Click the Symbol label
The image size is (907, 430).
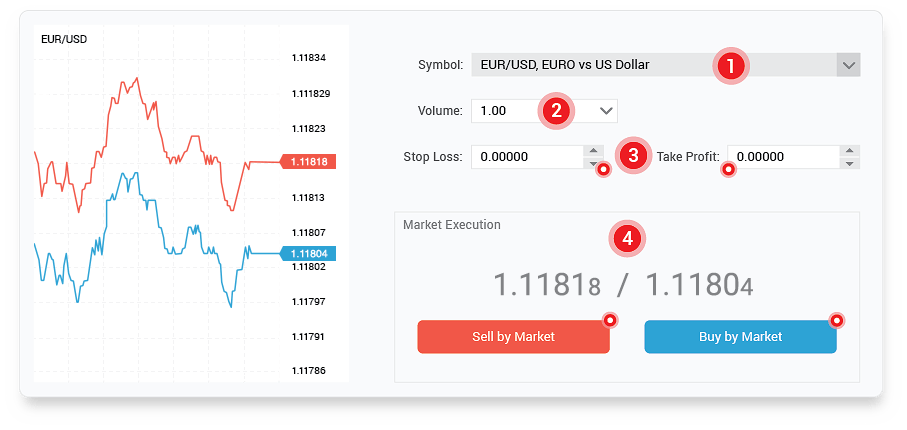[x=441, y=65]
